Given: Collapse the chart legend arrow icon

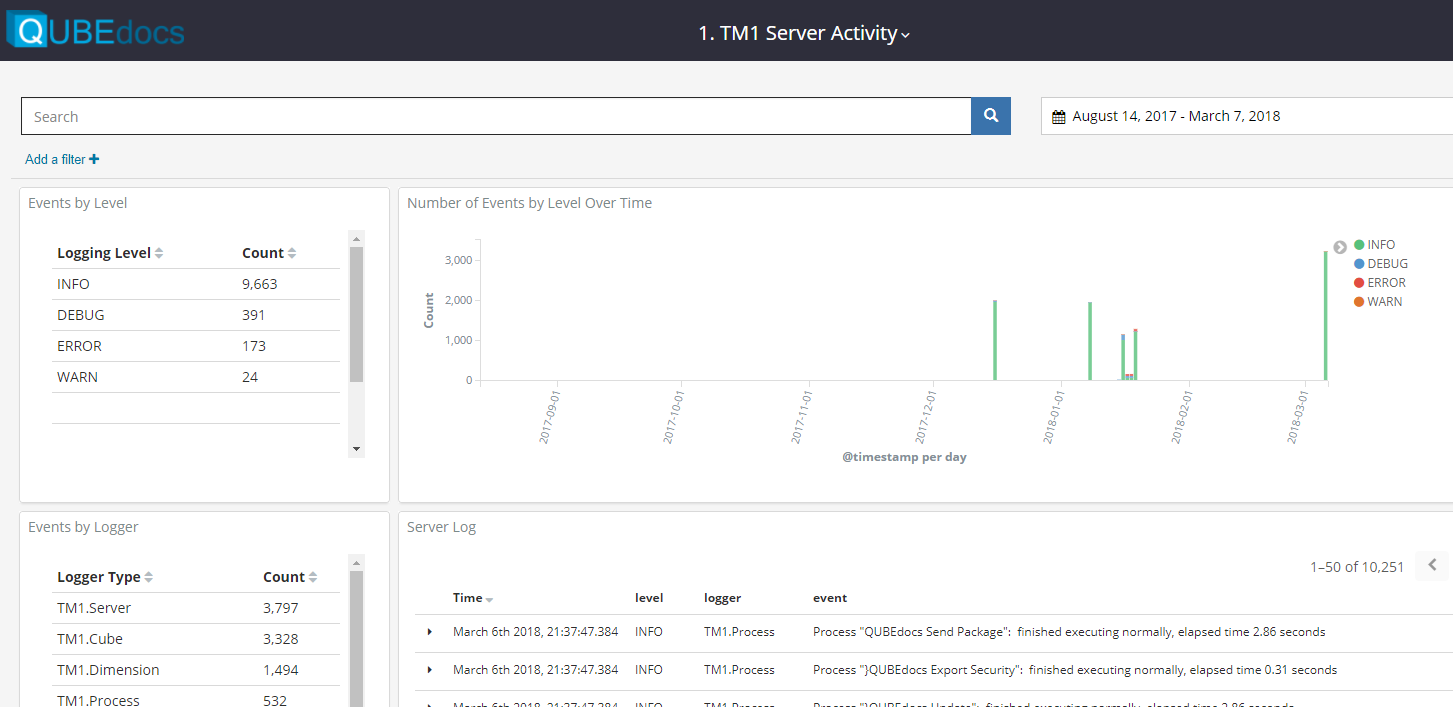Looking at the screenshot, I should click(1340, 247).
